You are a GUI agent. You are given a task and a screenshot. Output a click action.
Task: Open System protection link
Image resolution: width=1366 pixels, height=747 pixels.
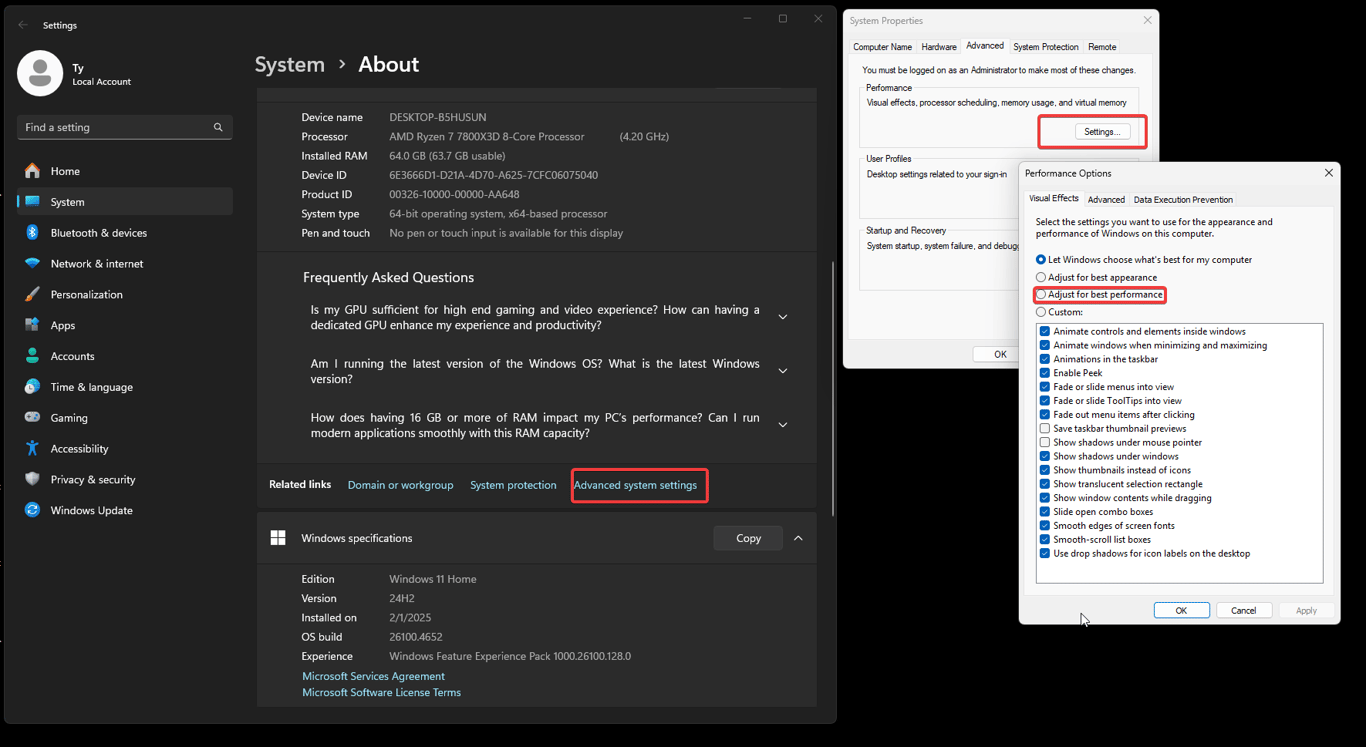click(513, 485)
